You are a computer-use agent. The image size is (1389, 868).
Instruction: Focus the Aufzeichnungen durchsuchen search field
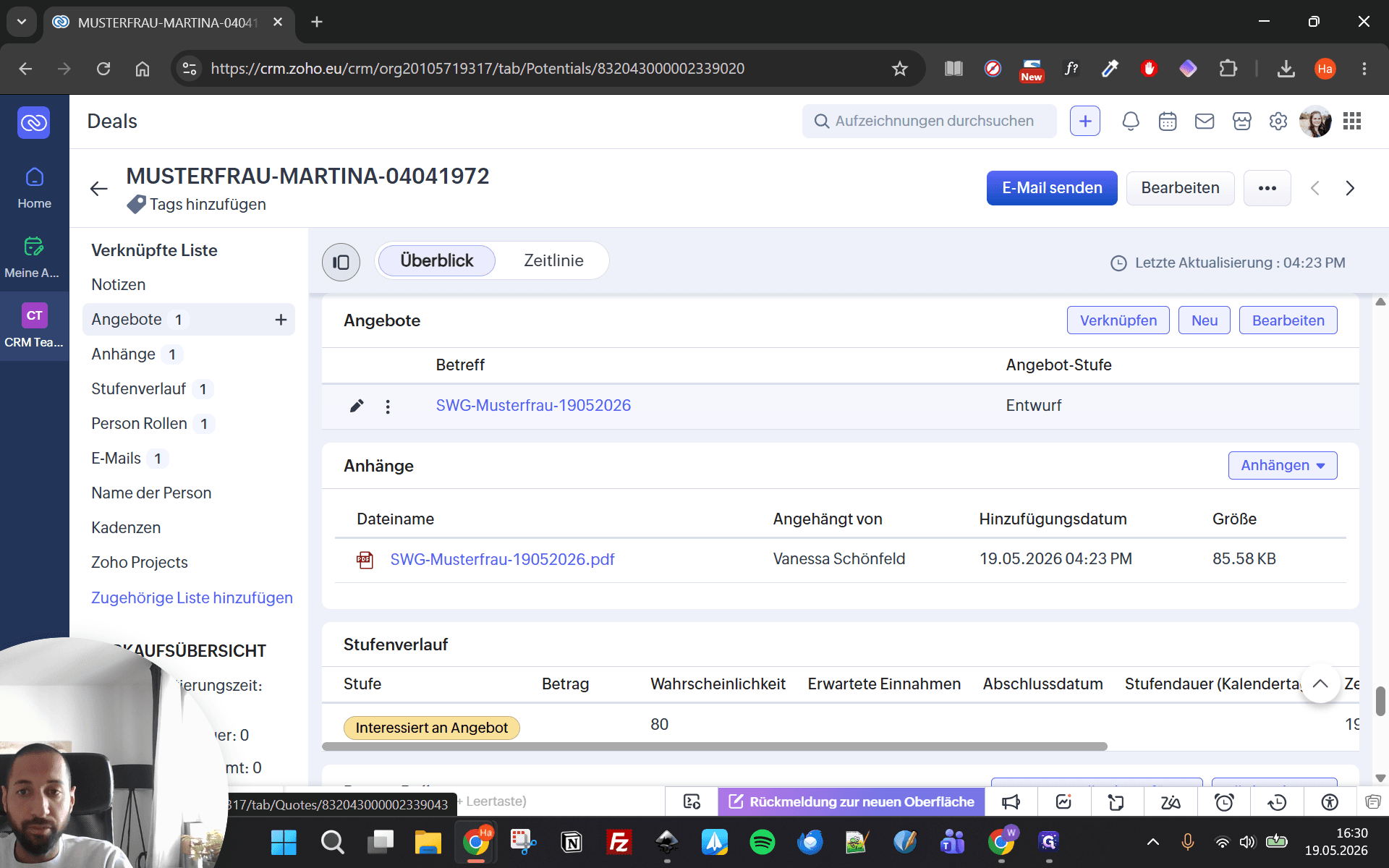pyautogui.click(x=930, y=122)
